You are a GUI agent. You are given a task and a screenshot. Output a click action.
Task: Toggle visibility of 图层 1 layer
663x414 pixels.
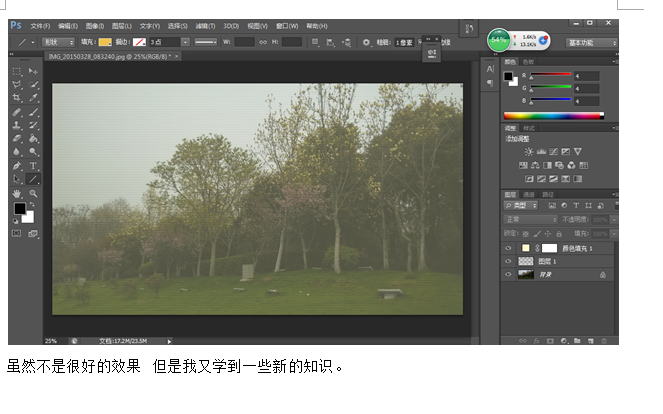(x=508, y=261)
